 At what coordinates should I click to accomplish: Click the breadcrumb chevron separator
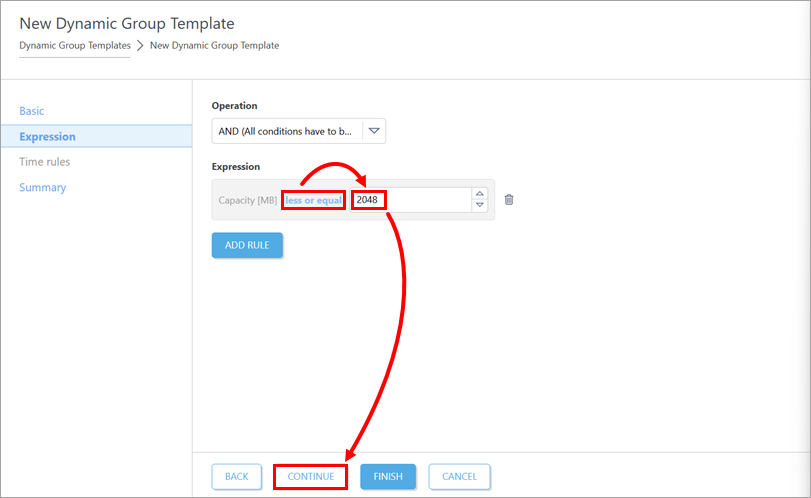(140, 46)
